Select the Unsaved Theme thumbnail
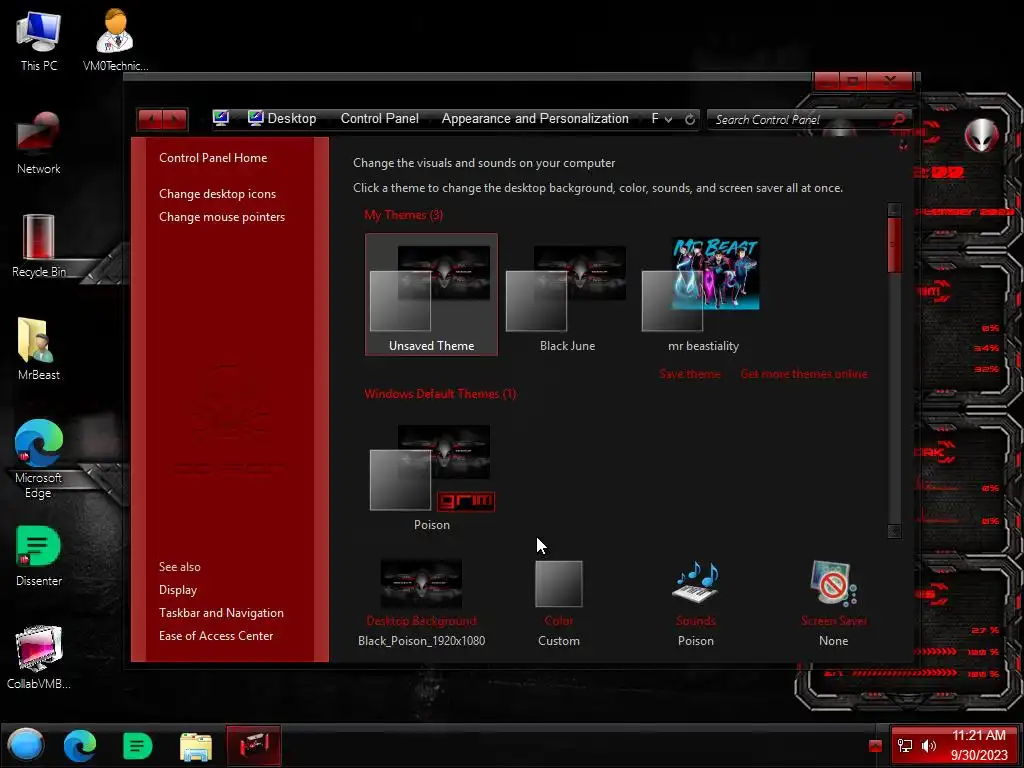Viewport: 1024px width, 768px height. coord(431,295)
